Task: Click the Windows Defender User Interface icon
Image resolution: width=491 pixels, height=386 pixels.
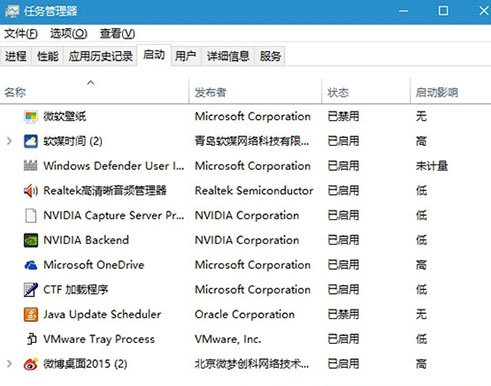Action: pyautogui.click(x=30, y=166)
